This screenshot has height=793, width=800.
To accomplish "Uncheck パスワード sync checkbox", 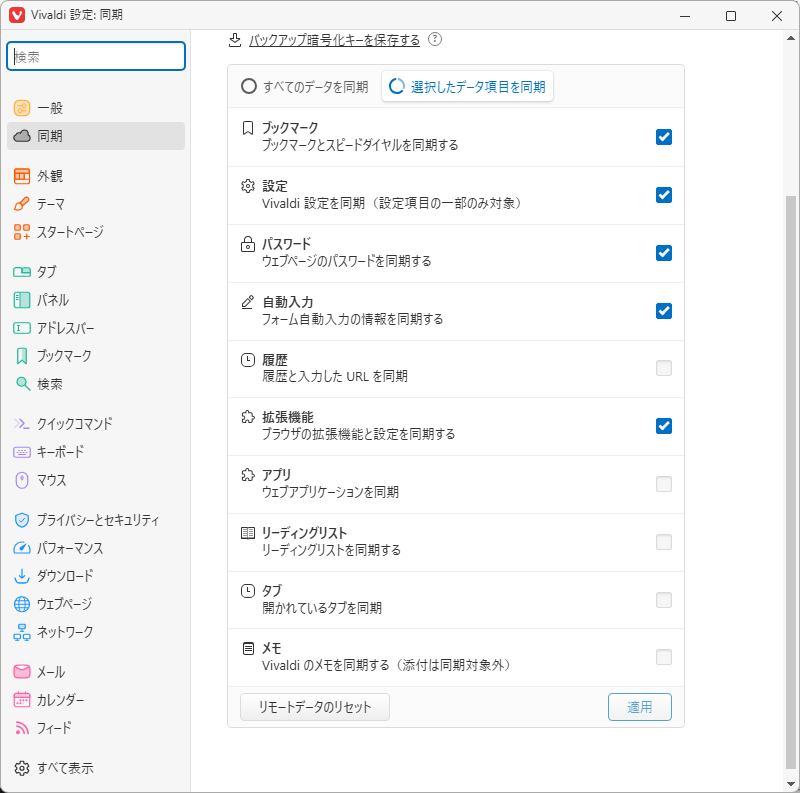I will tap(664, 253).
